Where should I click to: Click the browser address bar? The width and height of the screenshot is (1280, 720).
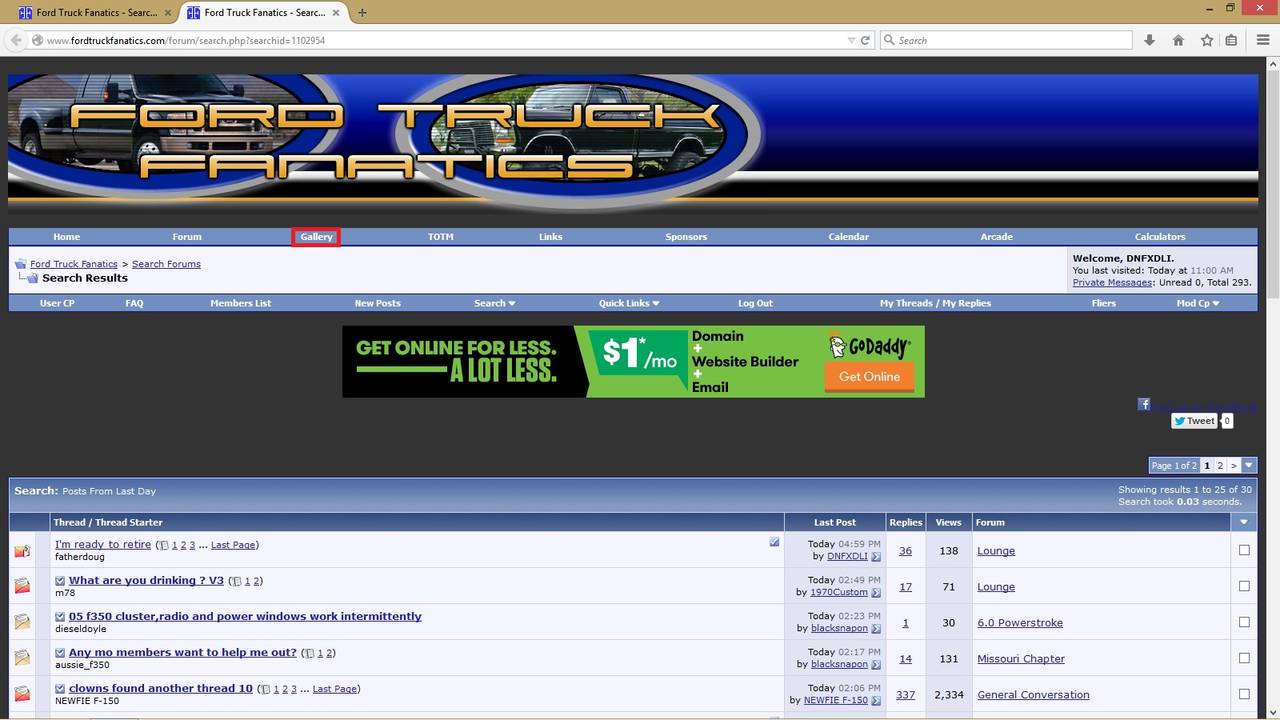click(x=440, y=40)
